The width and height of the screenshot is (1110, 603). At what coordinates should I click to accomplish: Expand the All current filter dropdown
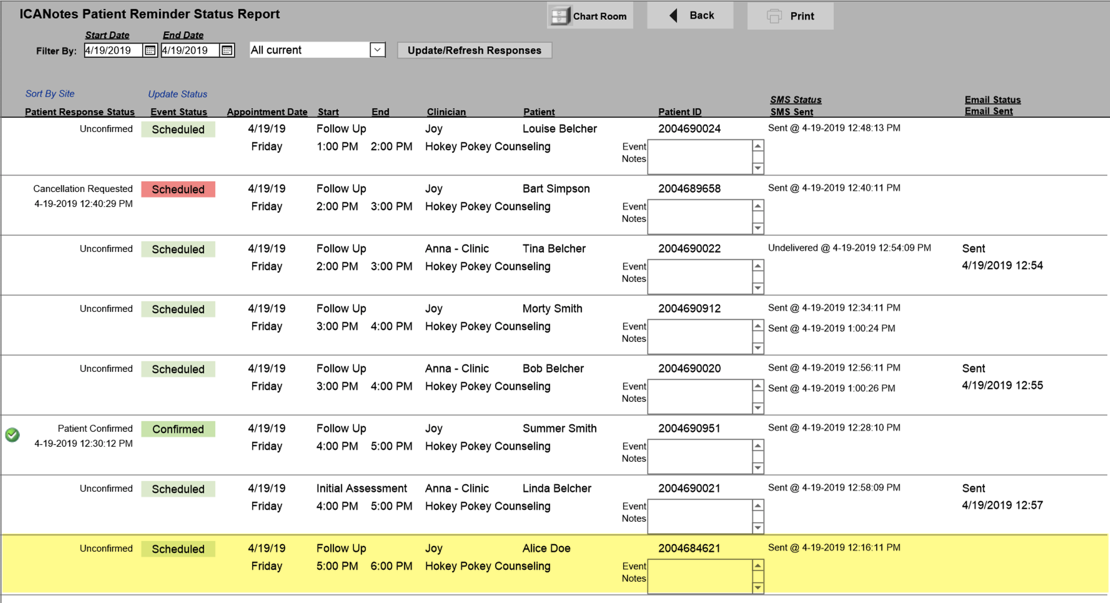click(377, 50)
